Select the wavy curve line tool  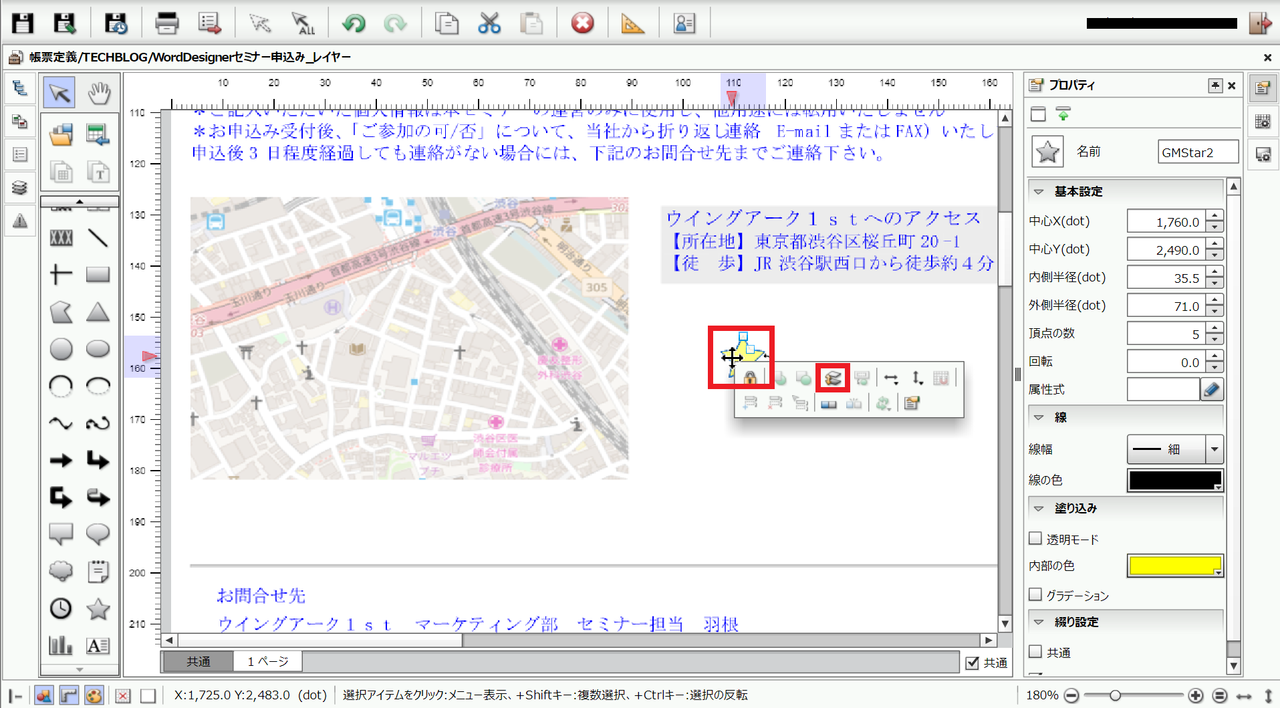61,423
